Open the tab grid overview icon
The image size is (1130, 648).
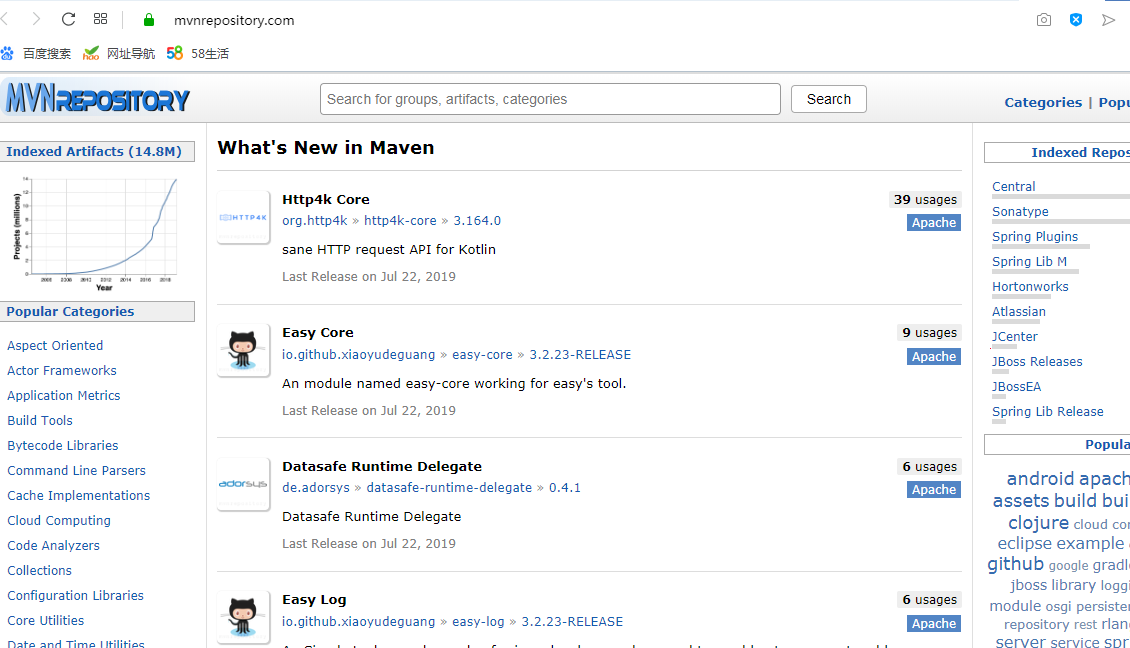click(100, 19)
